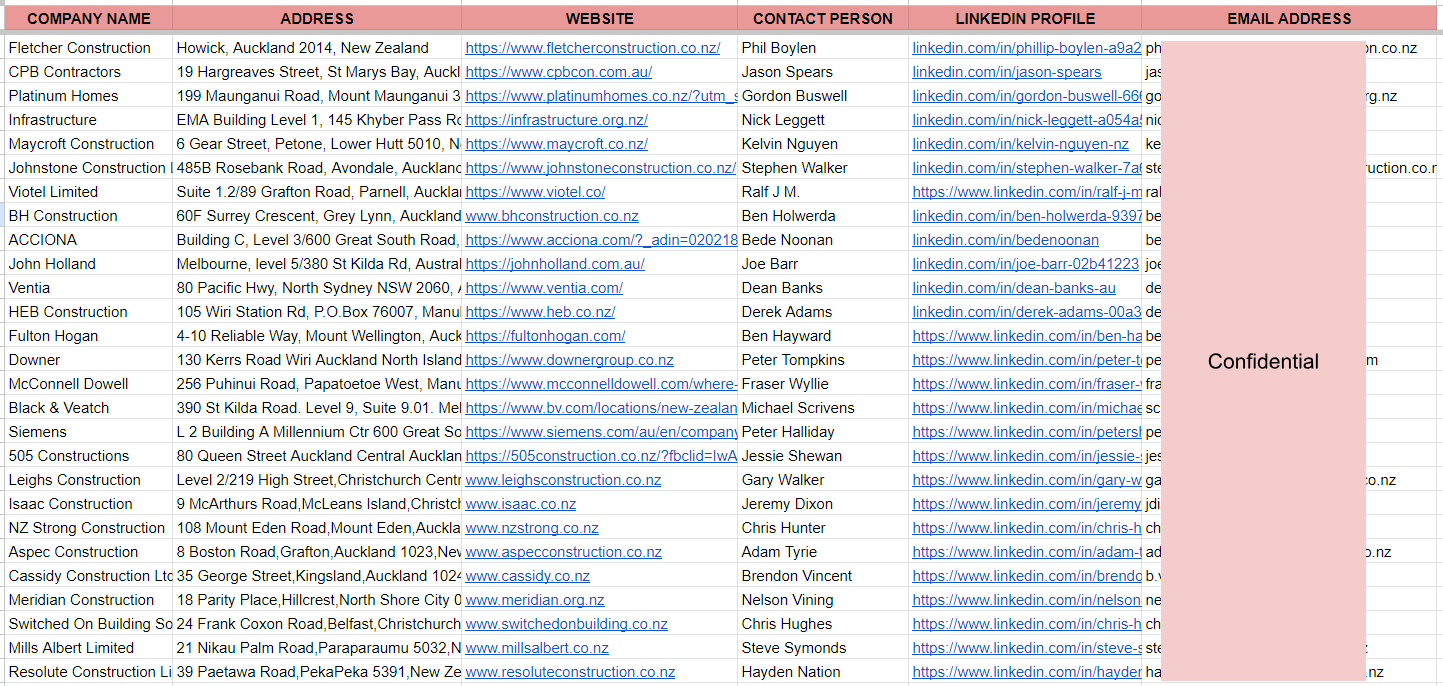Select the Howick, Auckland 2014 address cell

pyautogui.click(x=317, y=48)
